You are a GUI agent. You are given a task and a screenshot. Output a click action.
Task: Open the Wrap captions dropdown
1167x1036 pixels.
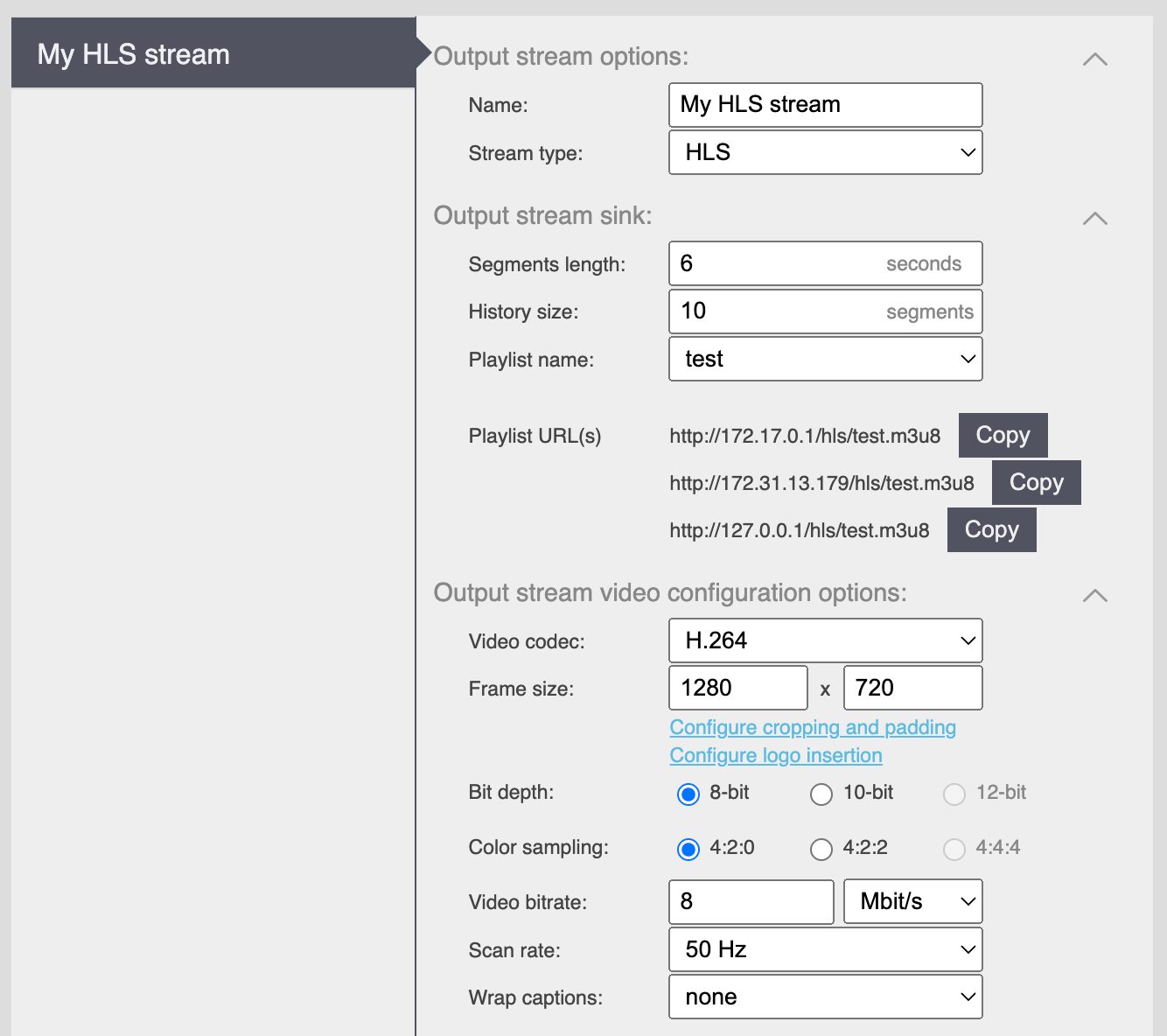pyautogui.click(x=826, y=997)
